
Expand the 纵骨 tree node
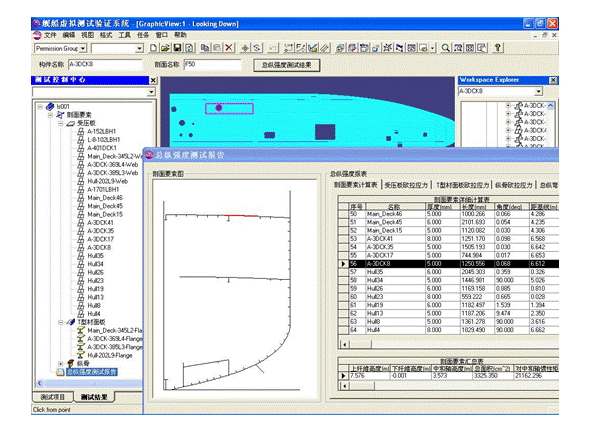[x=61, y=363]
